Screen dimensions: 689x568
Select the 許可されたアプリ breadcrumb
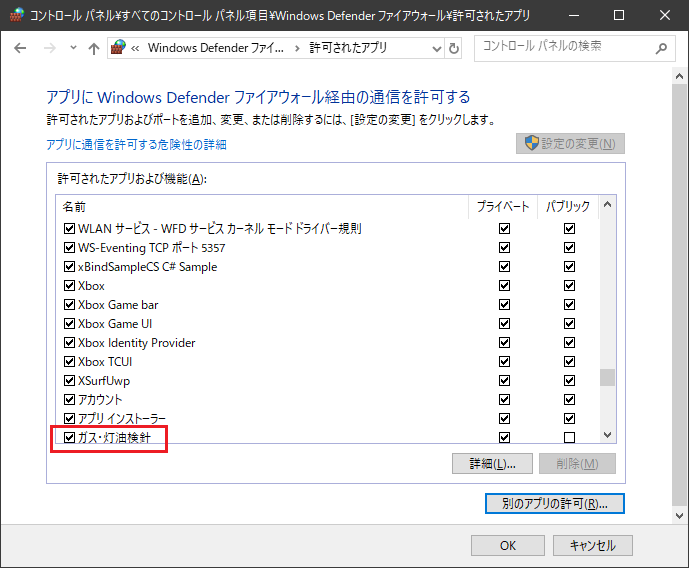(x=348, y=48)
